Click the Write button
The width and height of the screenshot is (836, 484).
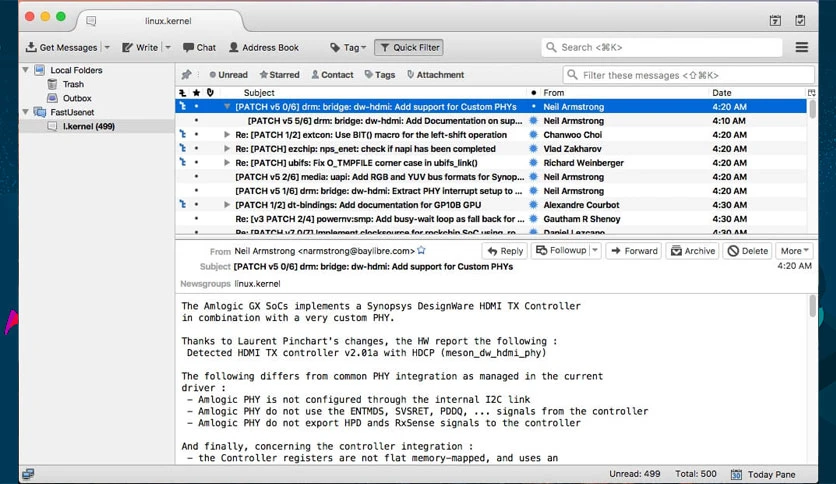point(140,47)
